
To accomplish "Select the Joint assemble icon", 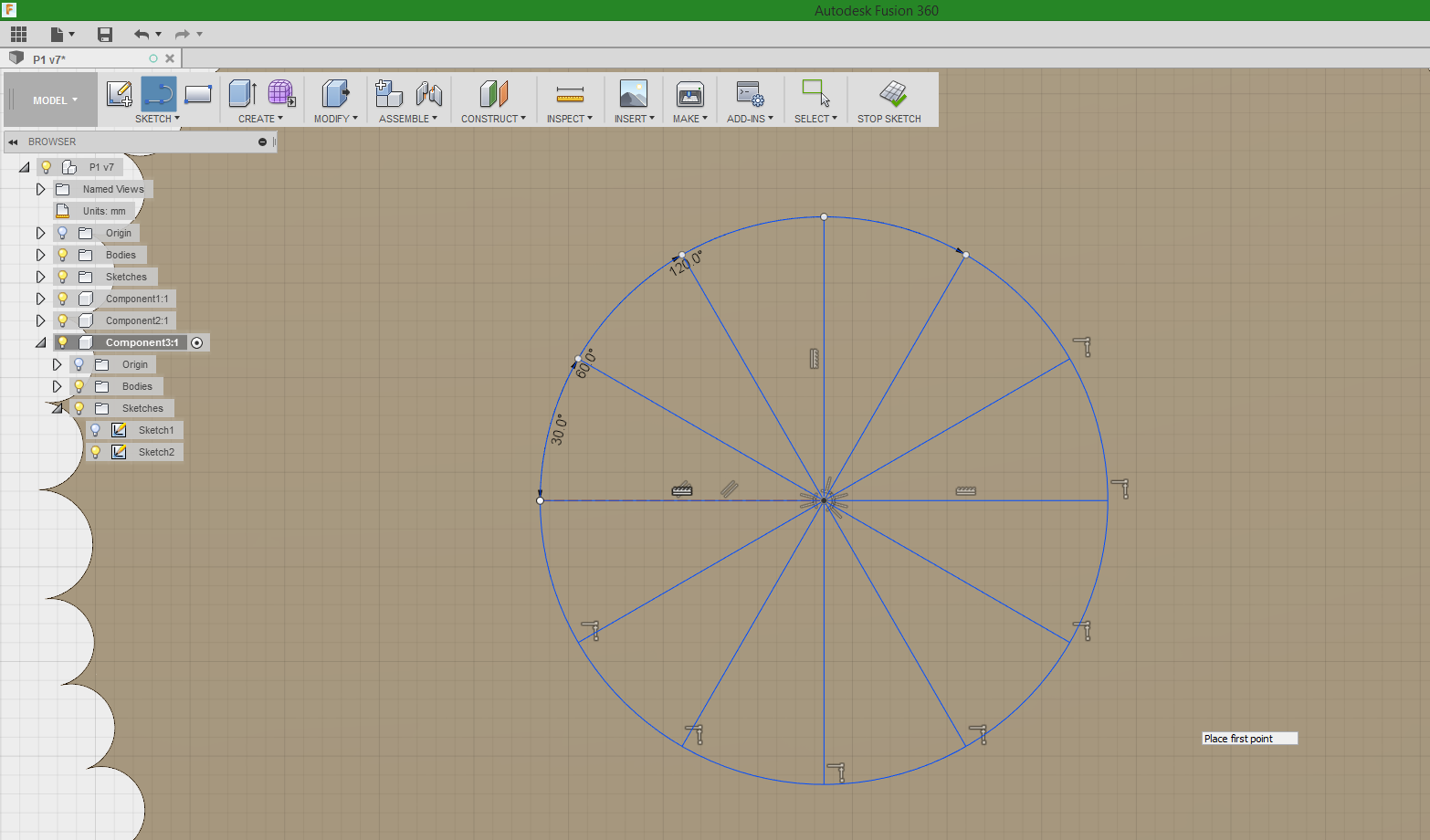I will (429, 93).
